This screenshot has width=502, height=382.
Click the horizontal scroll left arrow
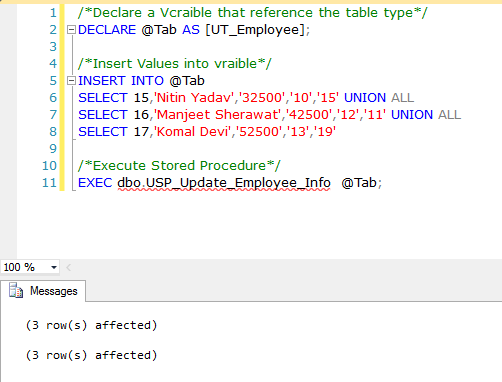pyautogui.click(x=69, y=267)
